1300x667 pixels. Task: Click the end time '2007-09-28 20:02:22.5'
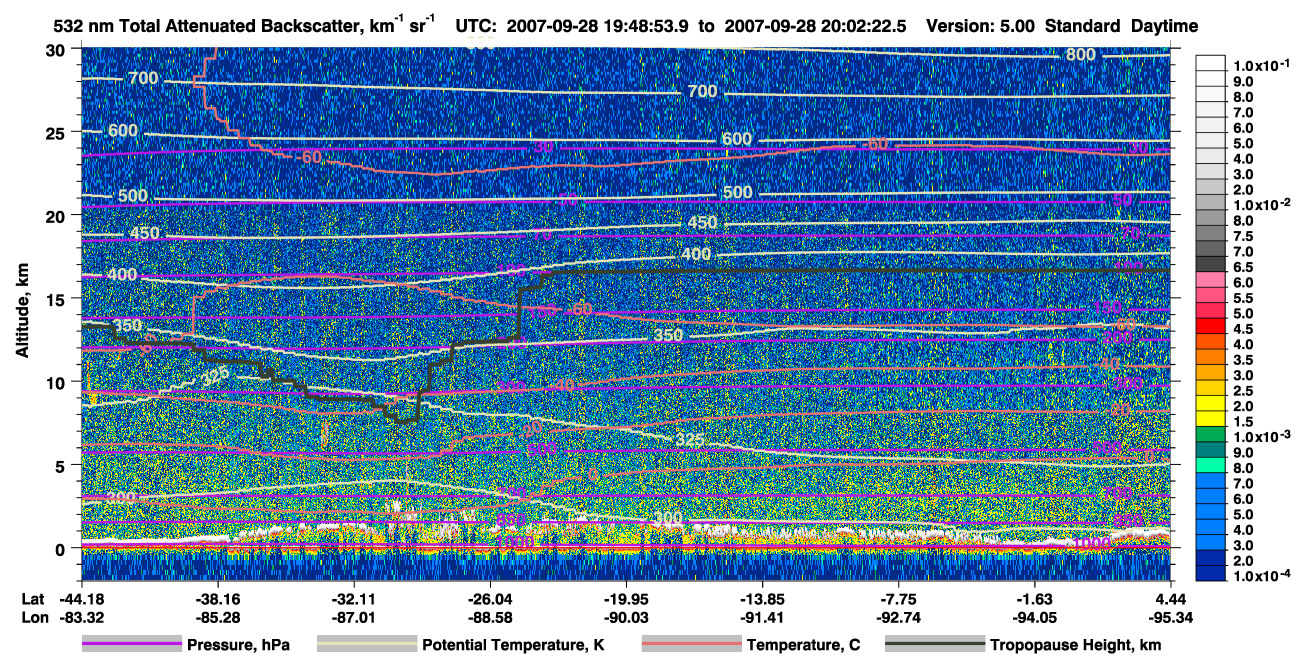coord(814,27)
